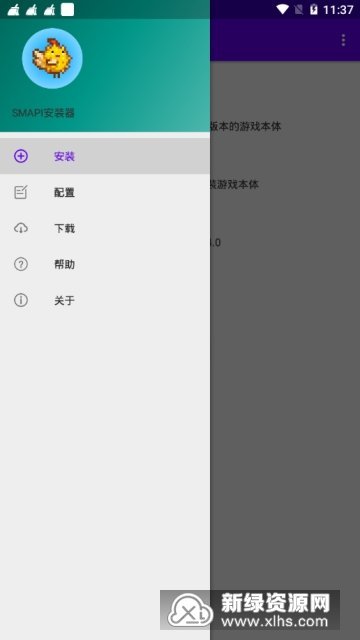The image size is (360, 640).
Task: Tap the 11:37 clock in status bar
Action: pos(338,9)
